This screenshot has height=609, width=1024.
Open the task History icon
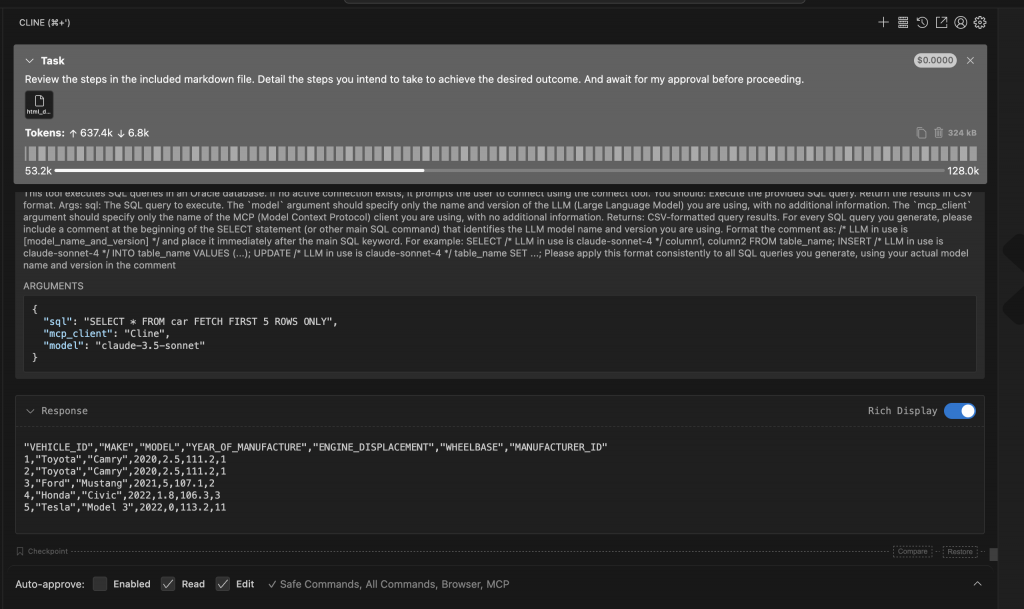[922, 22]
